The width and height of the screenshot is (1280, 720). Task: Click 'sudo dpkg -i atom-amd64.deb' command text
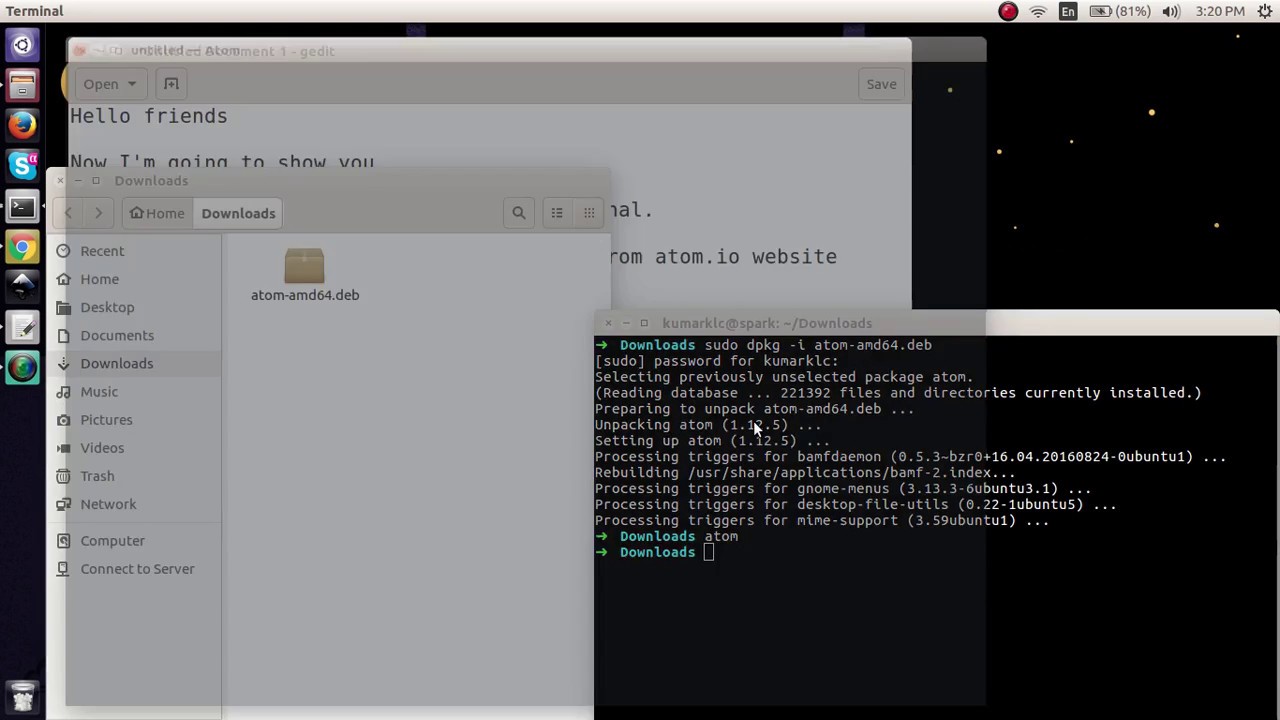[818, 345]
